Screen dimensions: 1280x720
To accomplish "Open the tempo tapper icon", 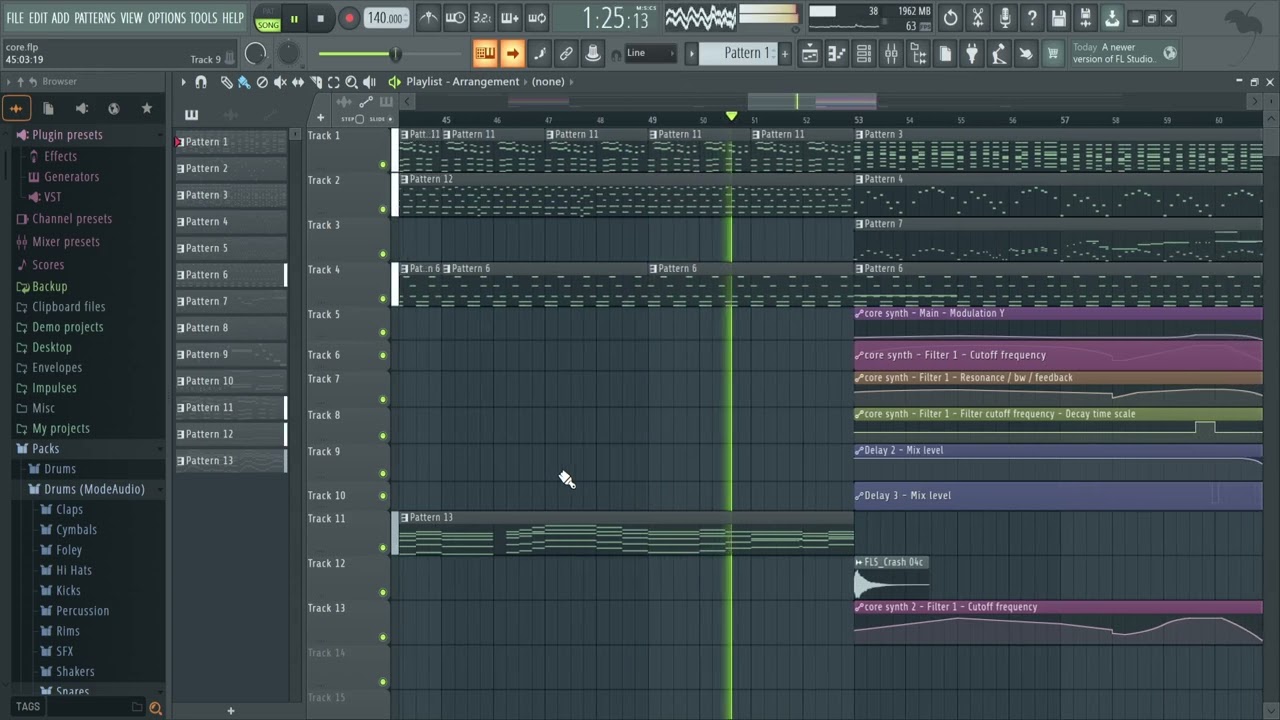I will [998, 53].
